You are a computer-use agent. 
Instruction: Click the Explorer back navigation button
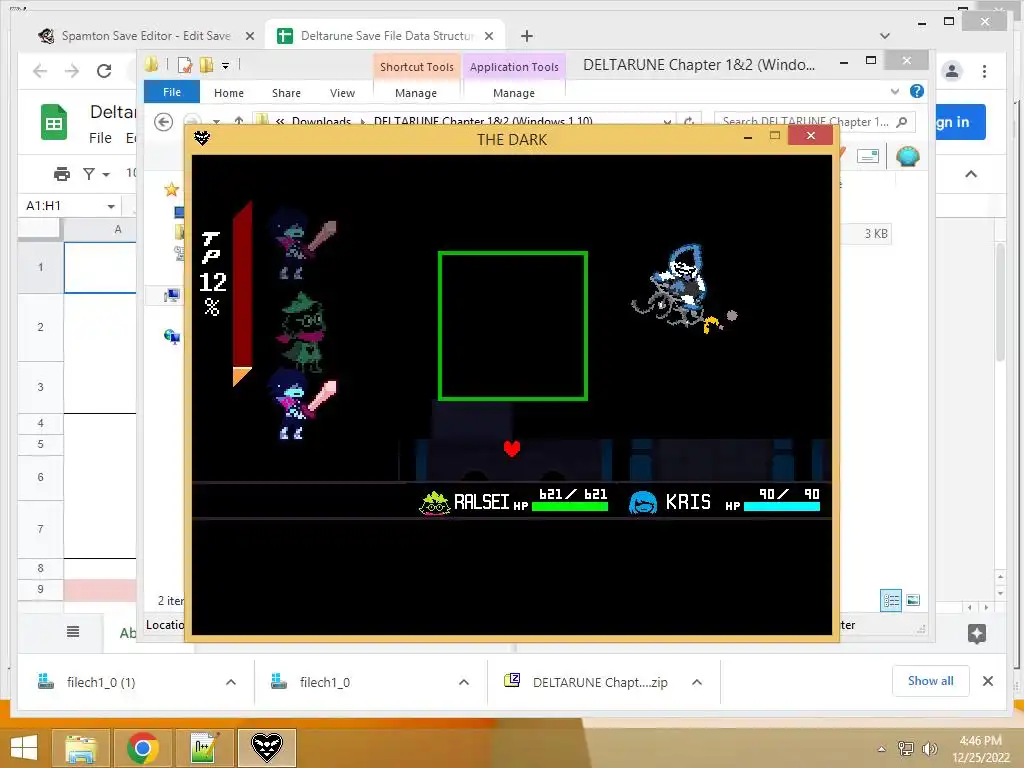[x=163, y=121]
